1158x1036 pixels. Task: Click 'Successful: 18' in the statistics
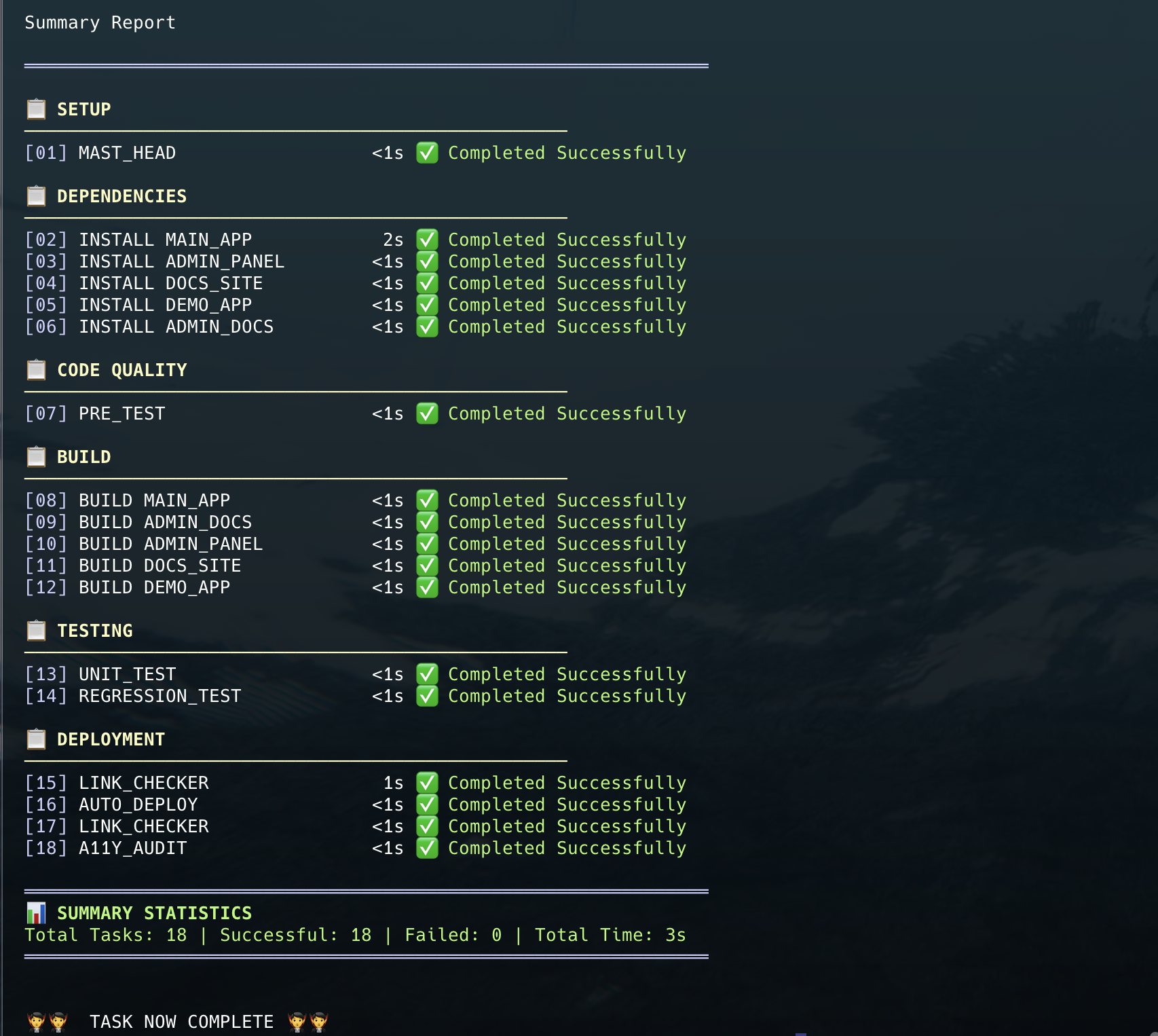(296, 935)
